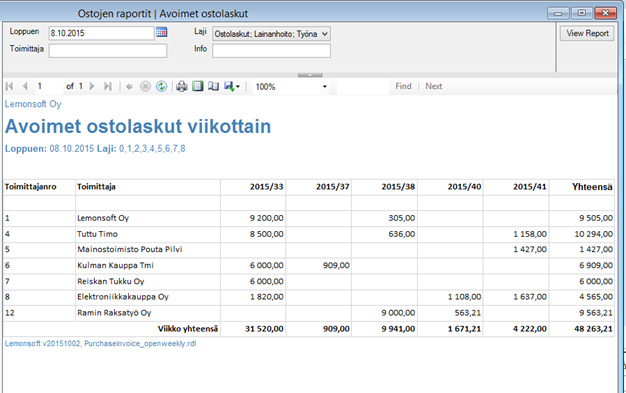Click the find text search box
The width and height of the screenshot is (626, 393).
tap(363, 87)
